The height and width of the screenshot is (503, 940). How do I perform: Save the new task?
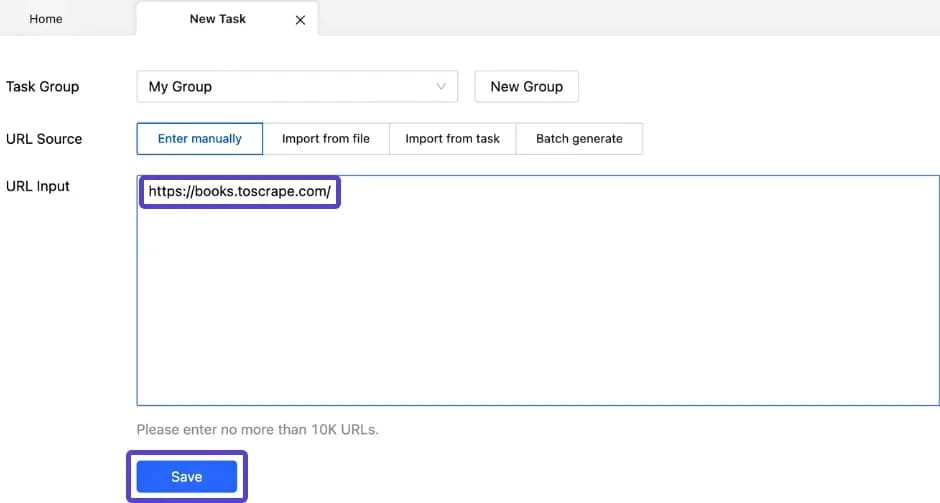pos(186,477)
